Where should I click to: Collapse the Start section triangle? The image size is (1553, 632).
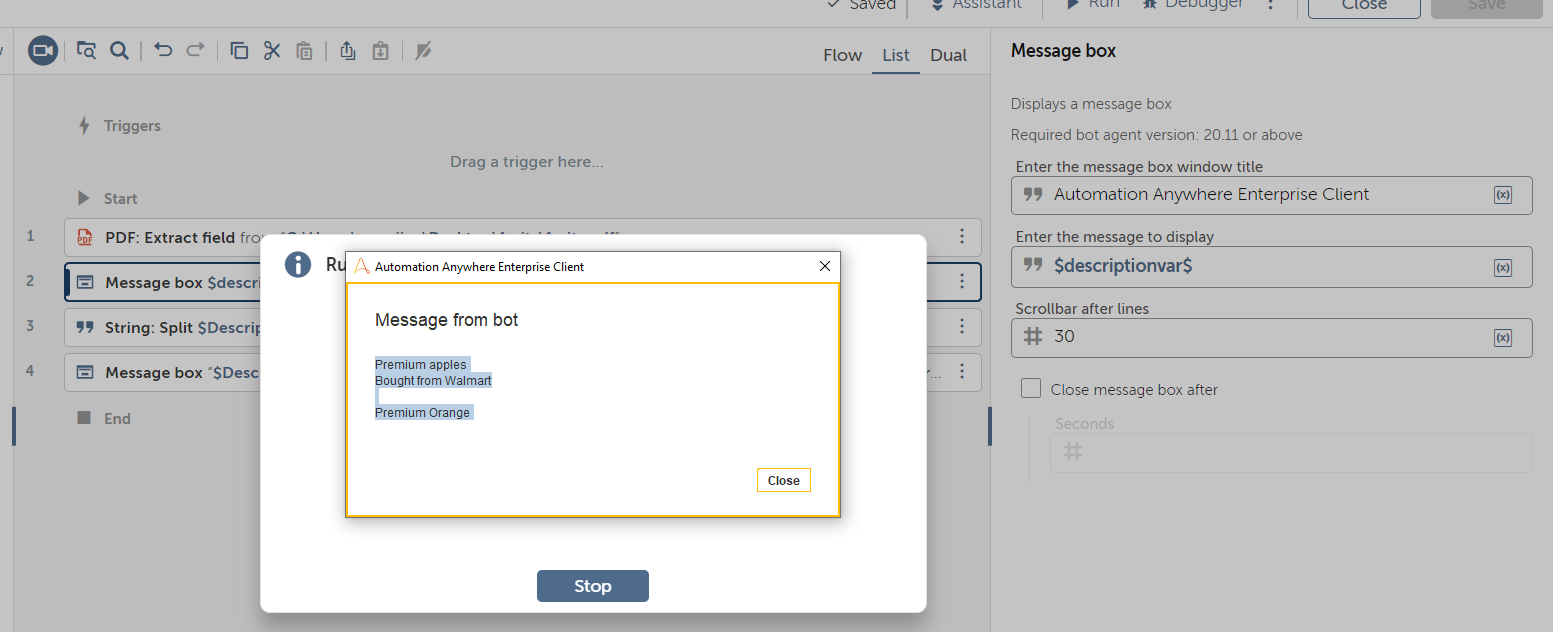(84, 198)
